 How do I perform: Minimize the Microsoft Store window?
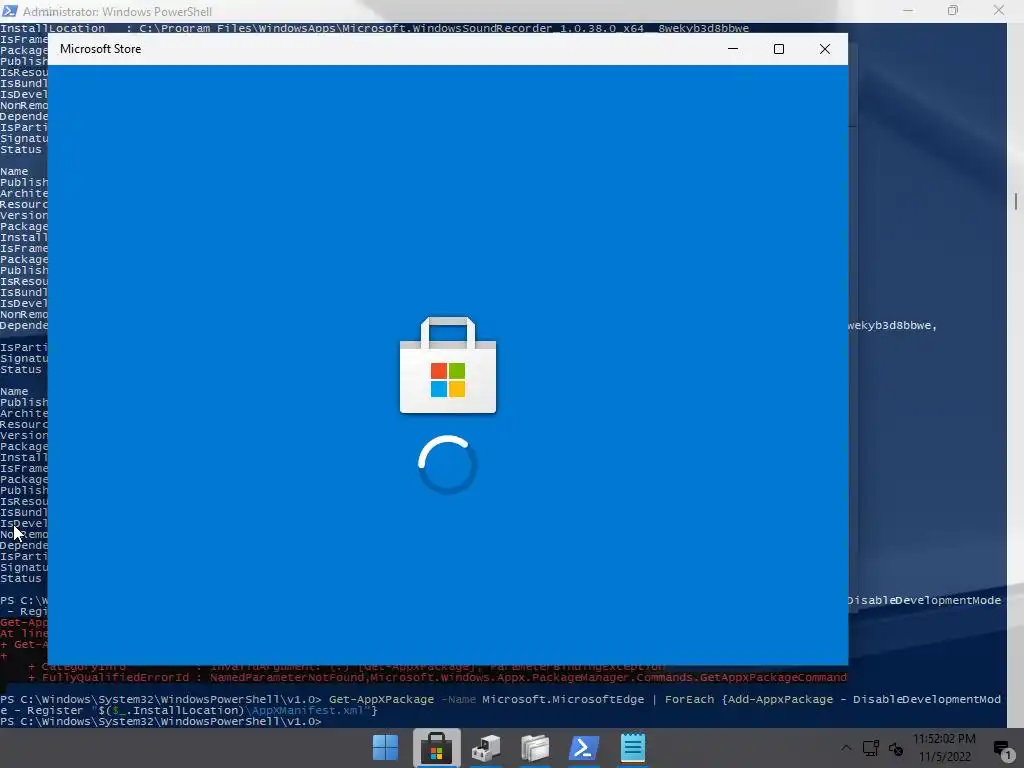coord(733,49)
